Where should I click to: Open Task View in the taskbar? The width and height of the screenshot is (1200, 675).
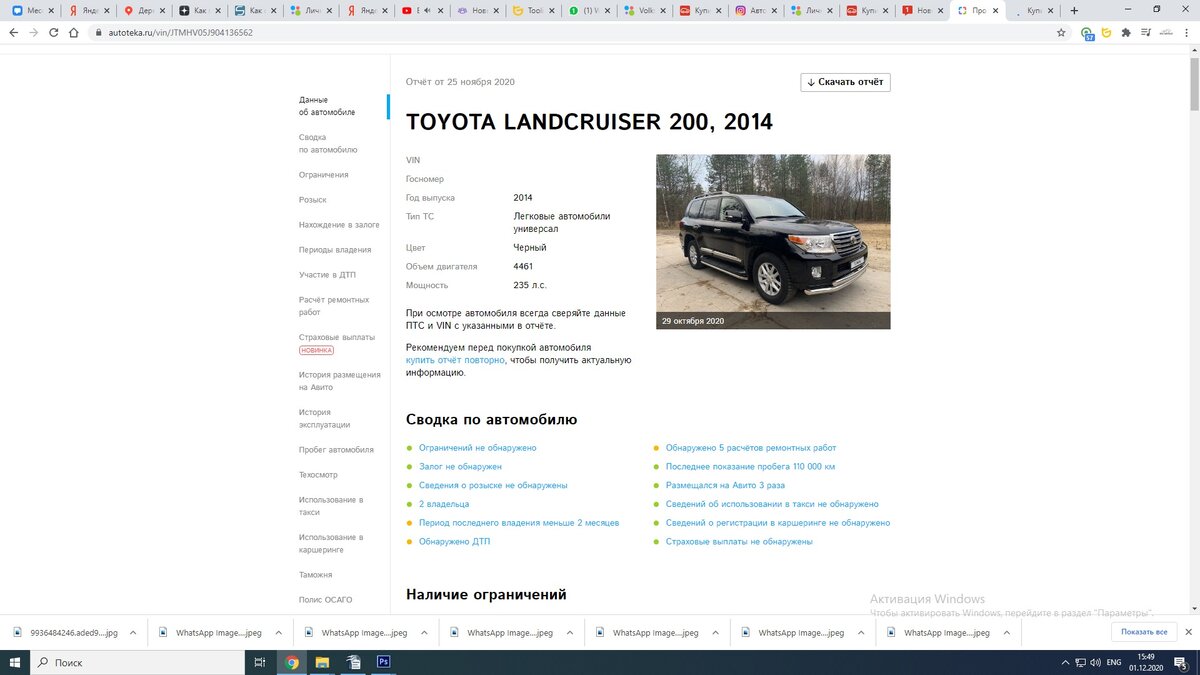tap(260, 662)
